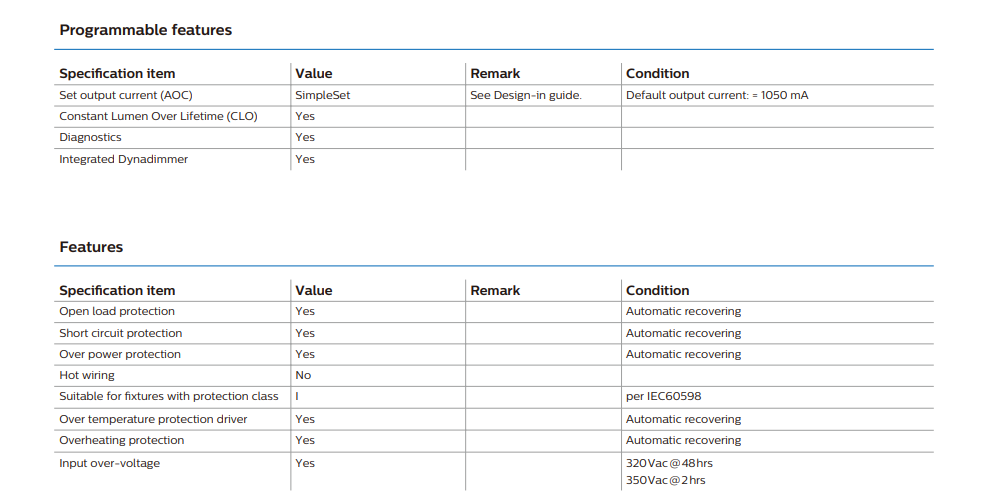Click the Programmable features heading
The width and height of the screenshot is (987, 504).
click(145, 30)
